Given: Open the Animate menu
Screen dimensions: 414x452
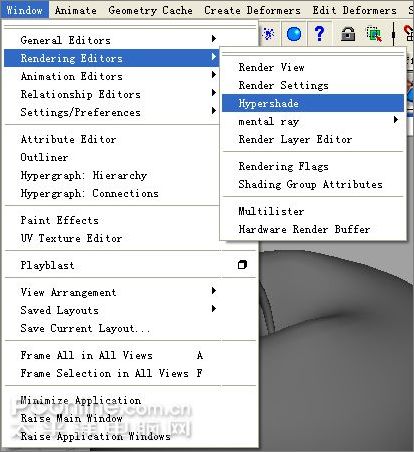Looking at the screenshot, I should 76,10.
